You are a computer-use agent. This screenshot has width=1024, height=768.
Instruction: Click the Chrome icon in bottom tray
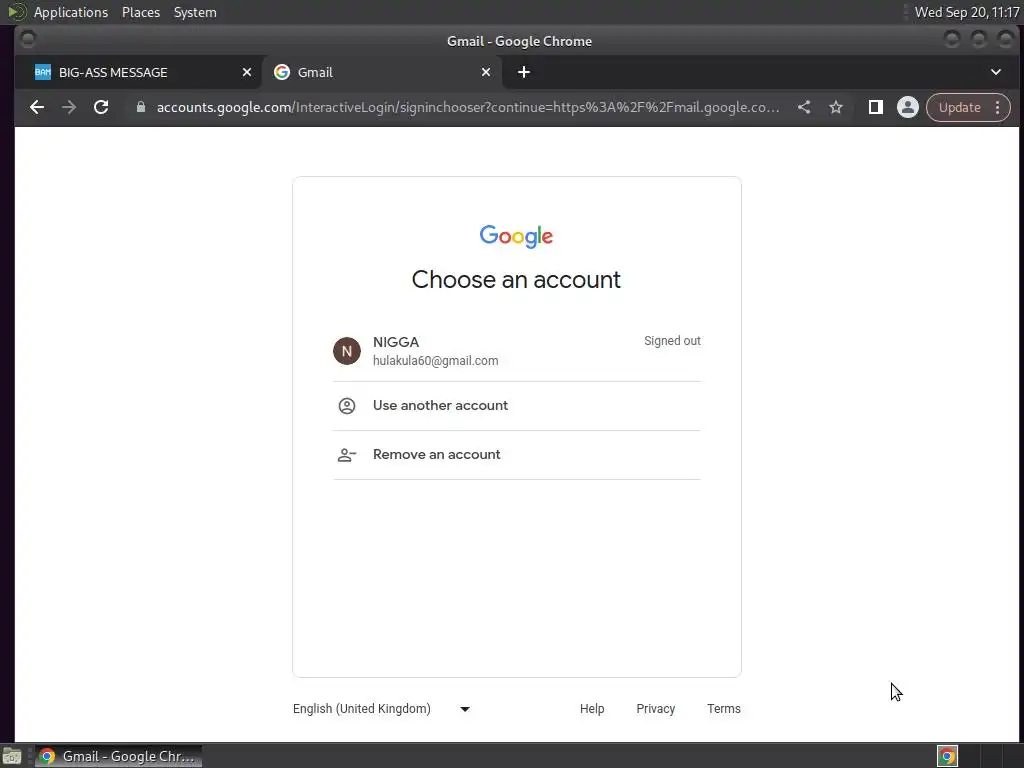pos(948,756)
